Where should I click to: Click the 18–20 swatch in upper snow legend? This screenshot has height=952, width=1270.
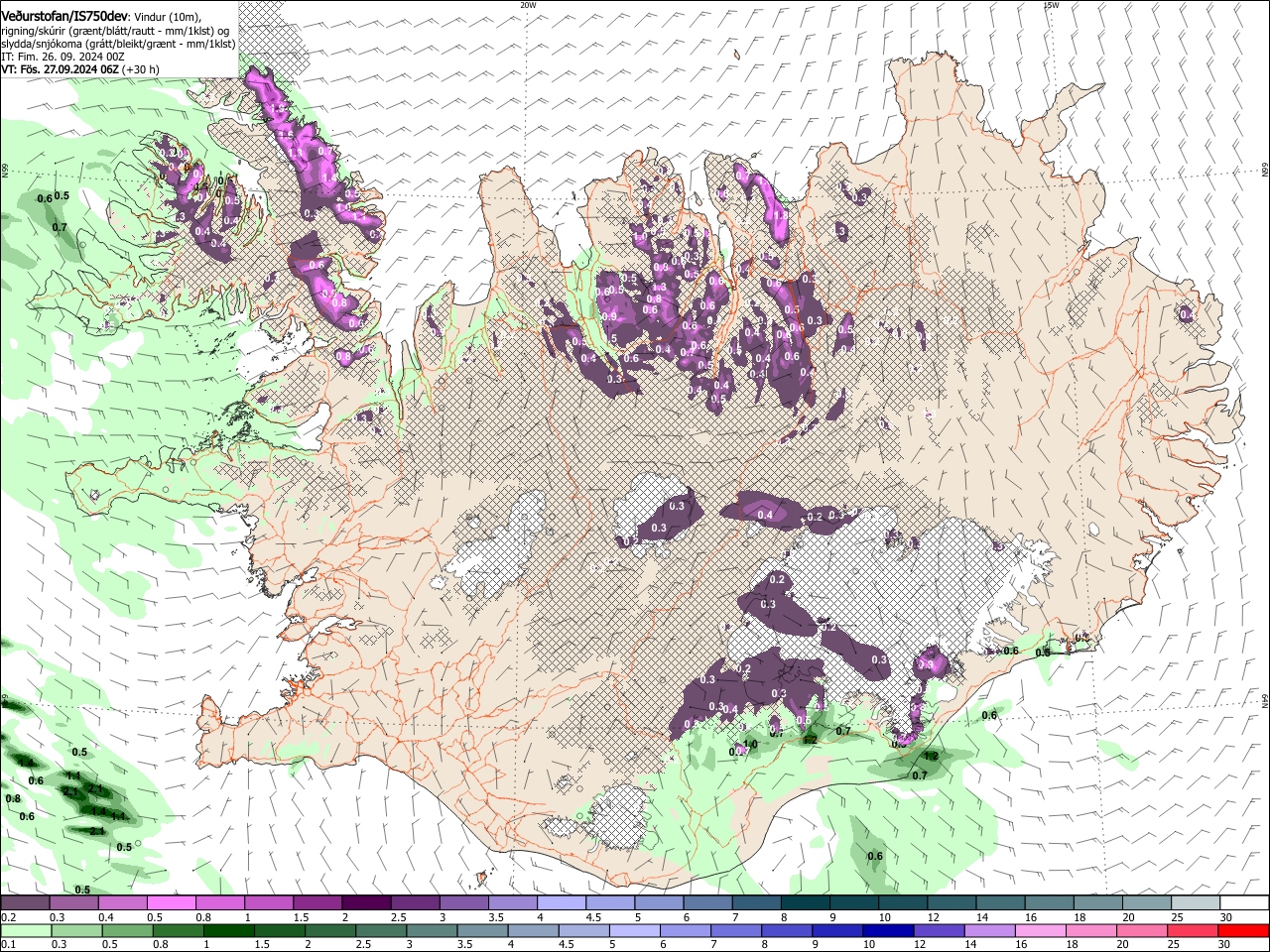(1096, 903)
